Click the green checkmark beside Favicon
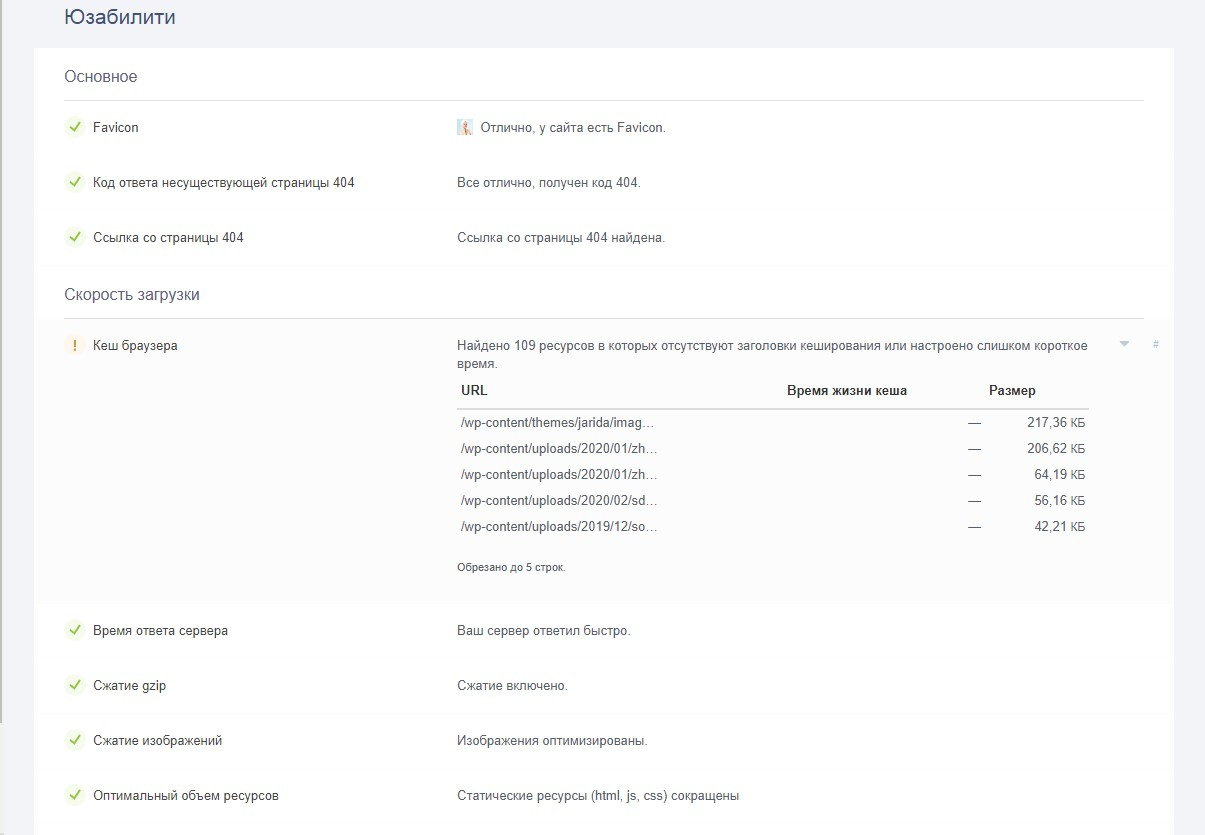The width and height of the screenshot is (1205, 835). [74, 127]
